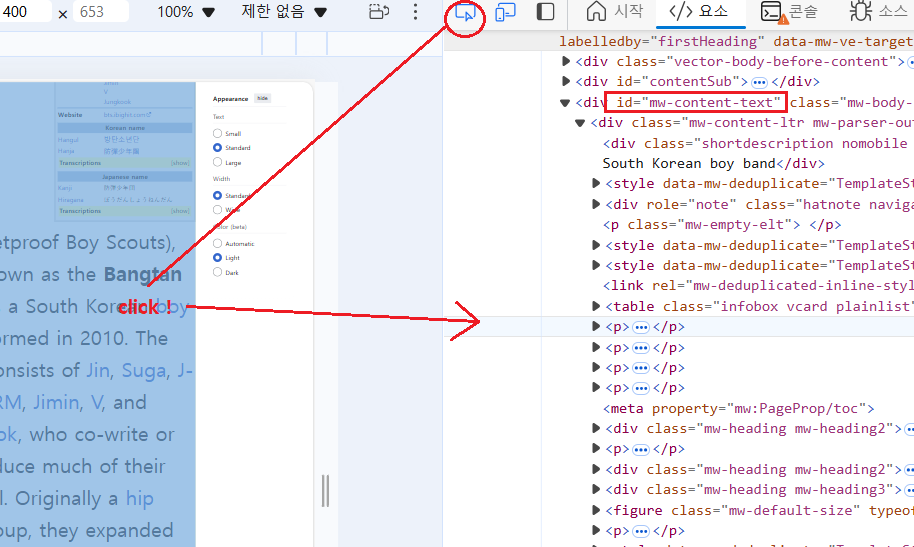The width and height of the screenshot is (914, 547).
Task: Click the hide button beside Appearance
Action: pos(262,99)
